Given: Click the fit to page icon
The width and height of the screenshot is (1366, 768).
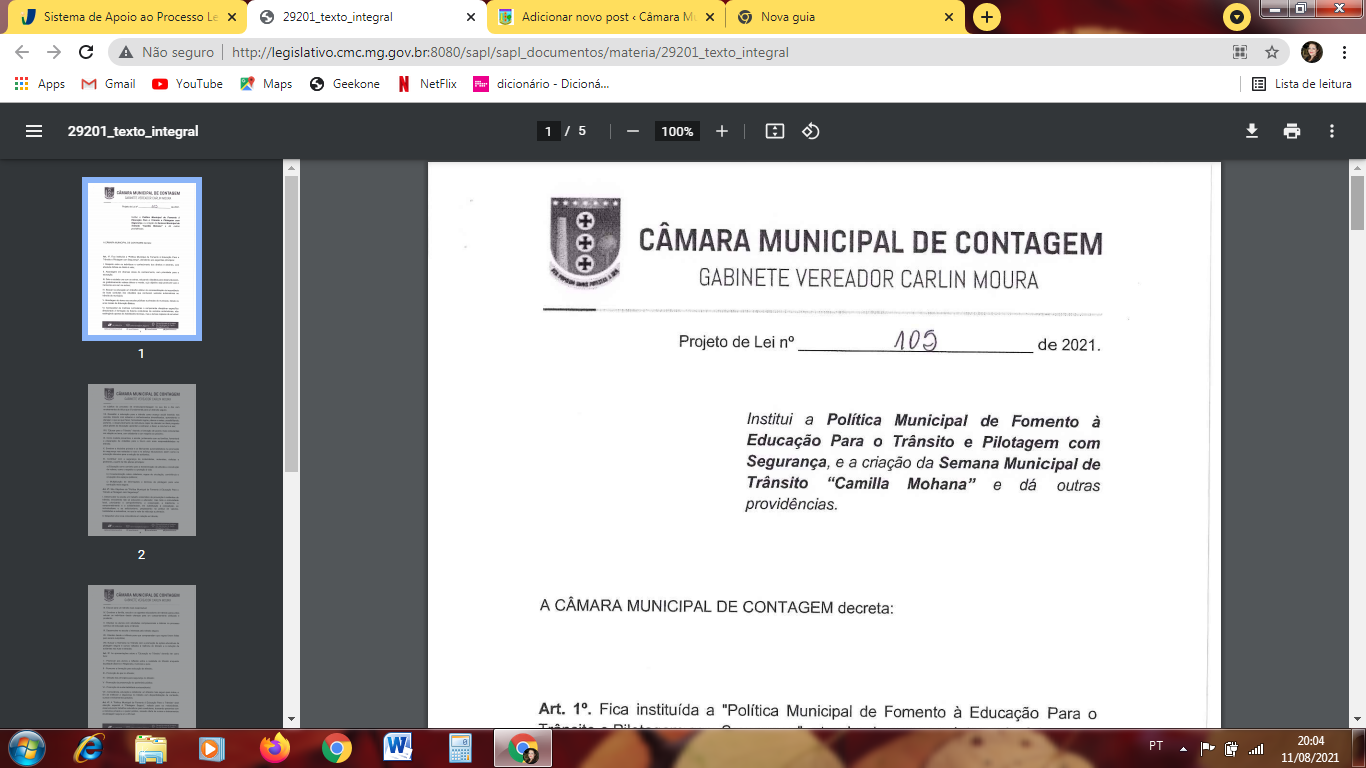Looking at the screenshot, I should tap(774, 131).
